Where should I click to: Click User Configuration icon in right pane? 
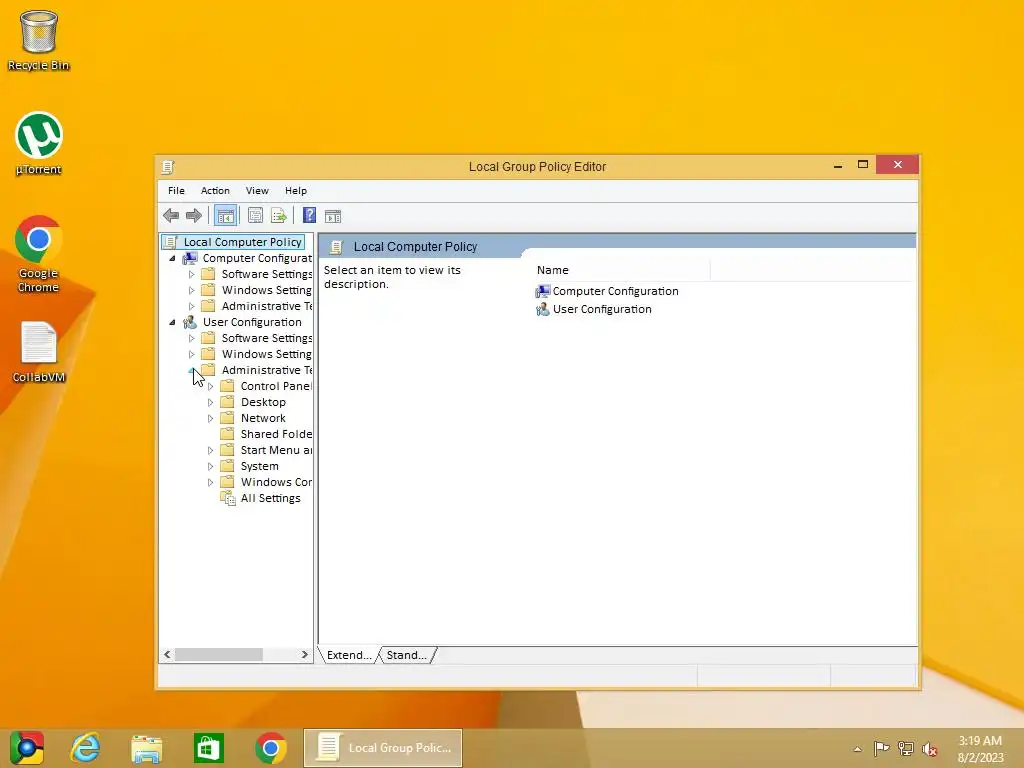[543, 310]
